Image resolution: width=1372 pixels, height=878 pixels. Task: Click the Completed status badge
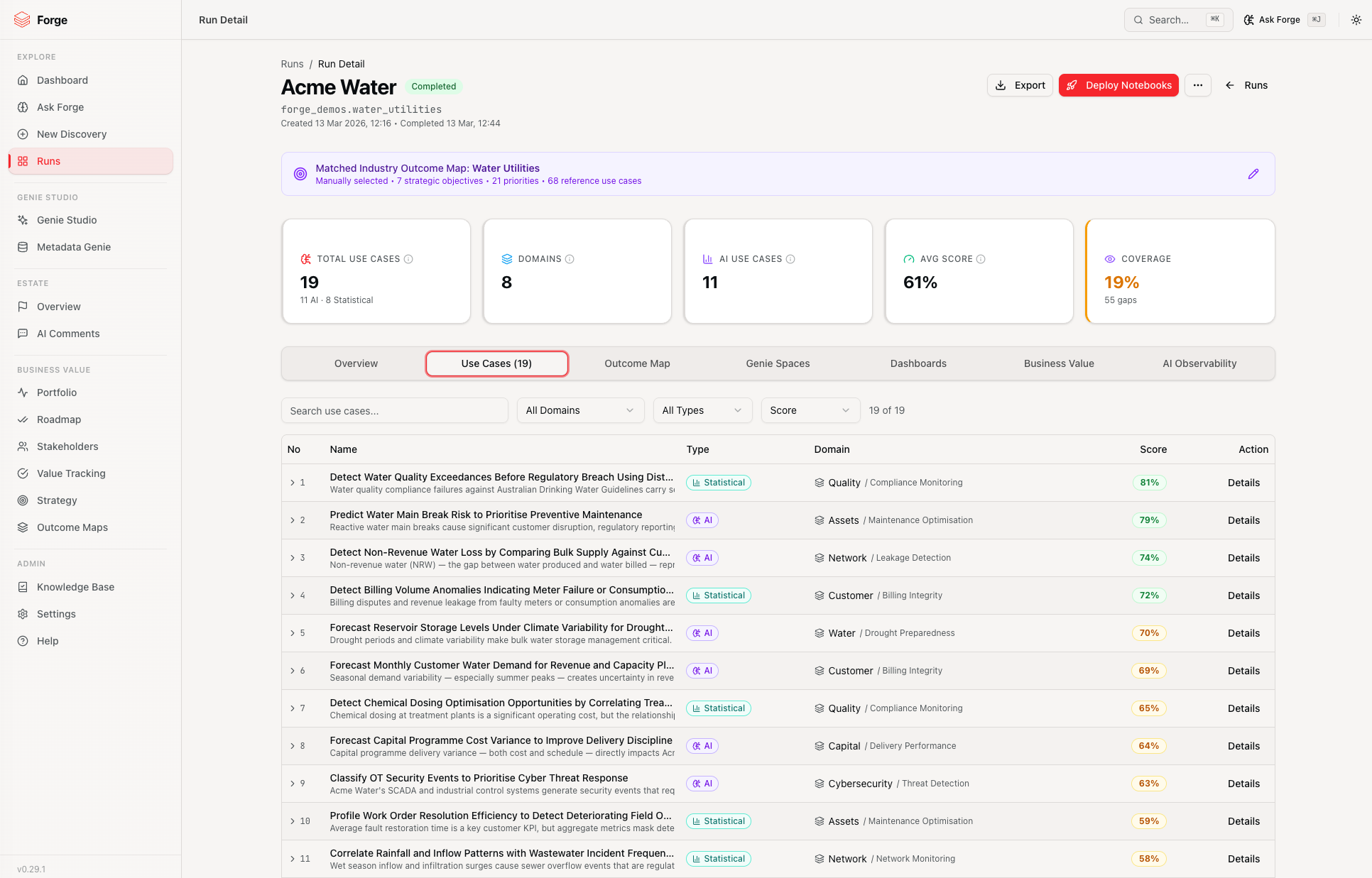(x=433, y=87)
